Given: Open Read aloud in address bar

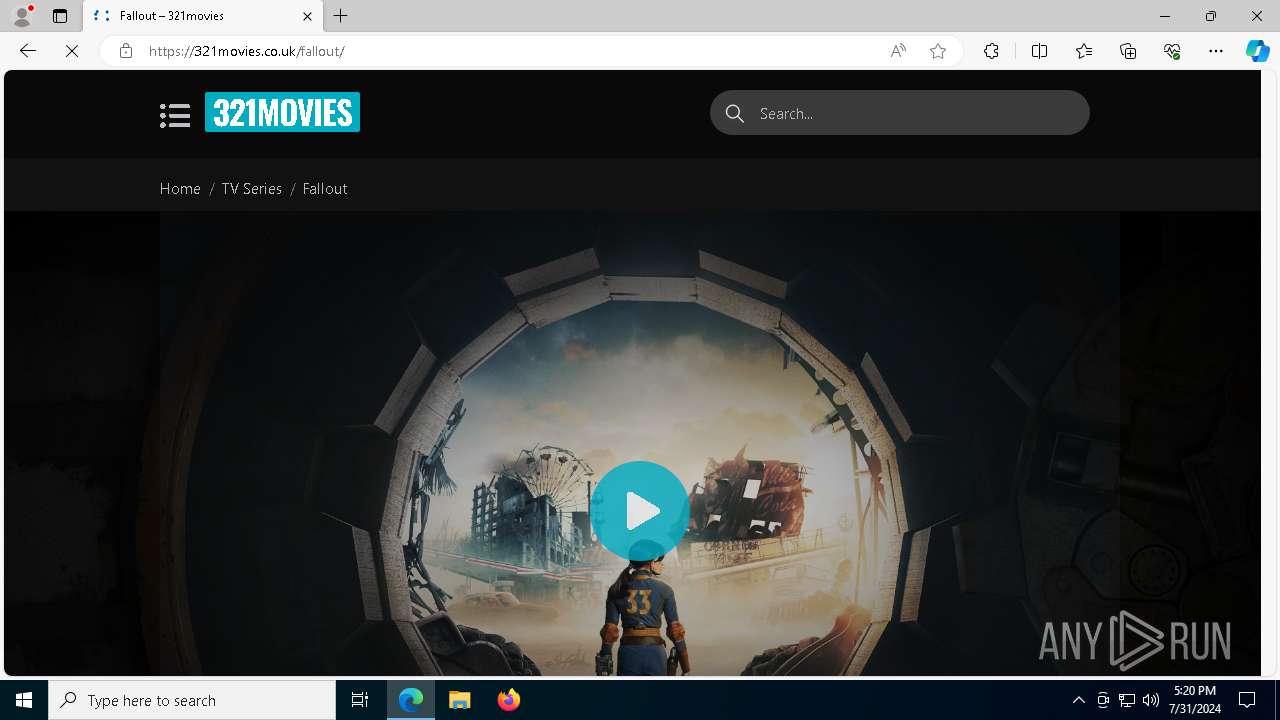Looking at the screenshot, I should [898, 51].
